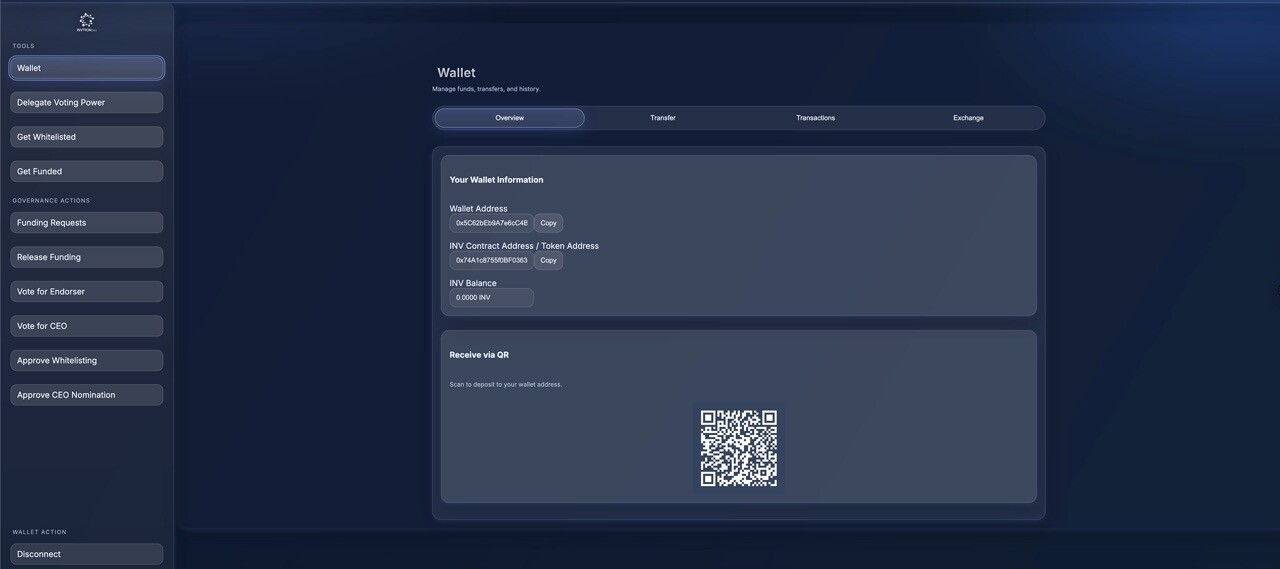
Task: Click the "Wallet" page title
Action: (x=456, y=73)
